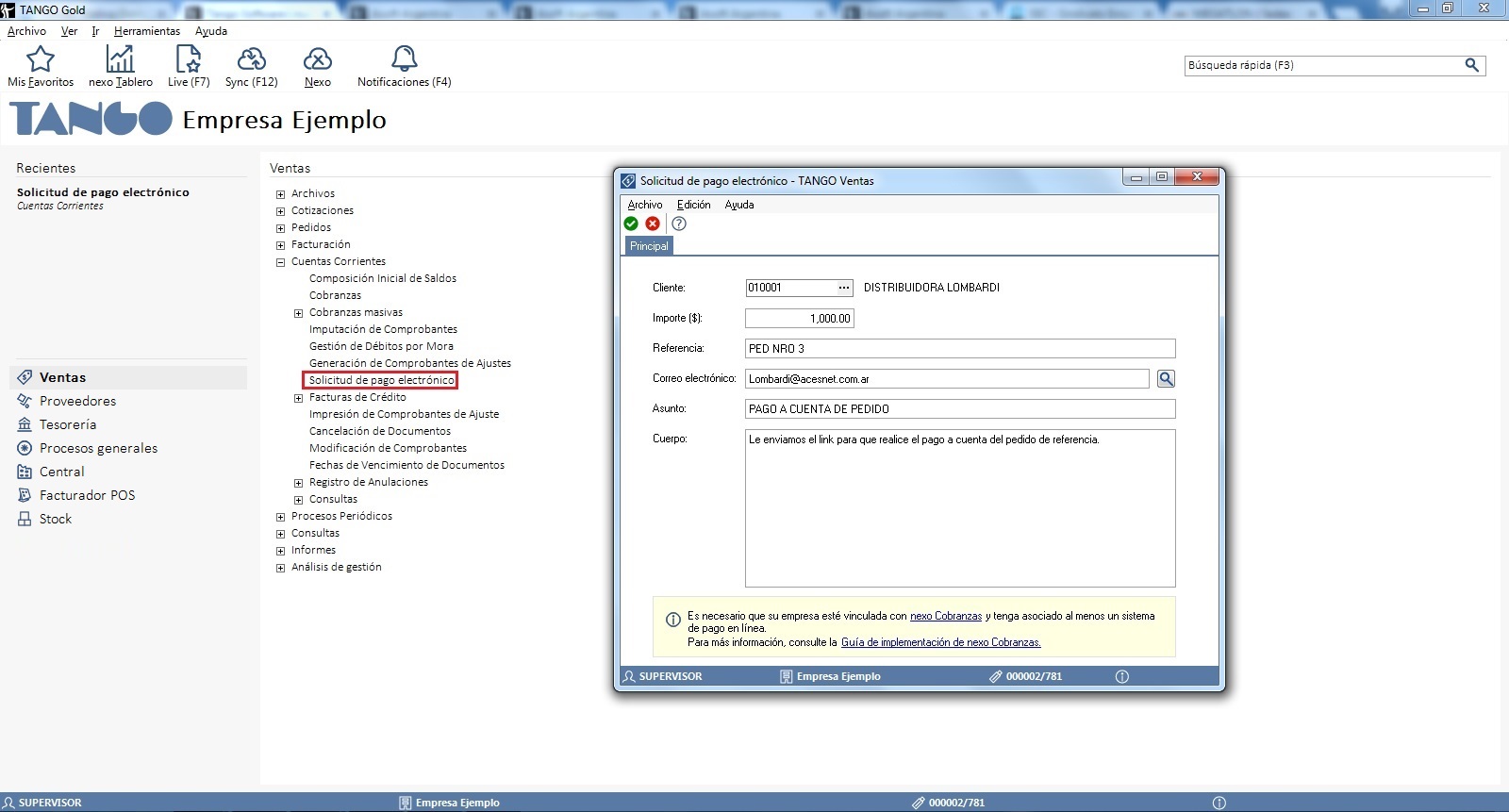
Task: Select the Principal tab
Action: click(x=649, y=246)
